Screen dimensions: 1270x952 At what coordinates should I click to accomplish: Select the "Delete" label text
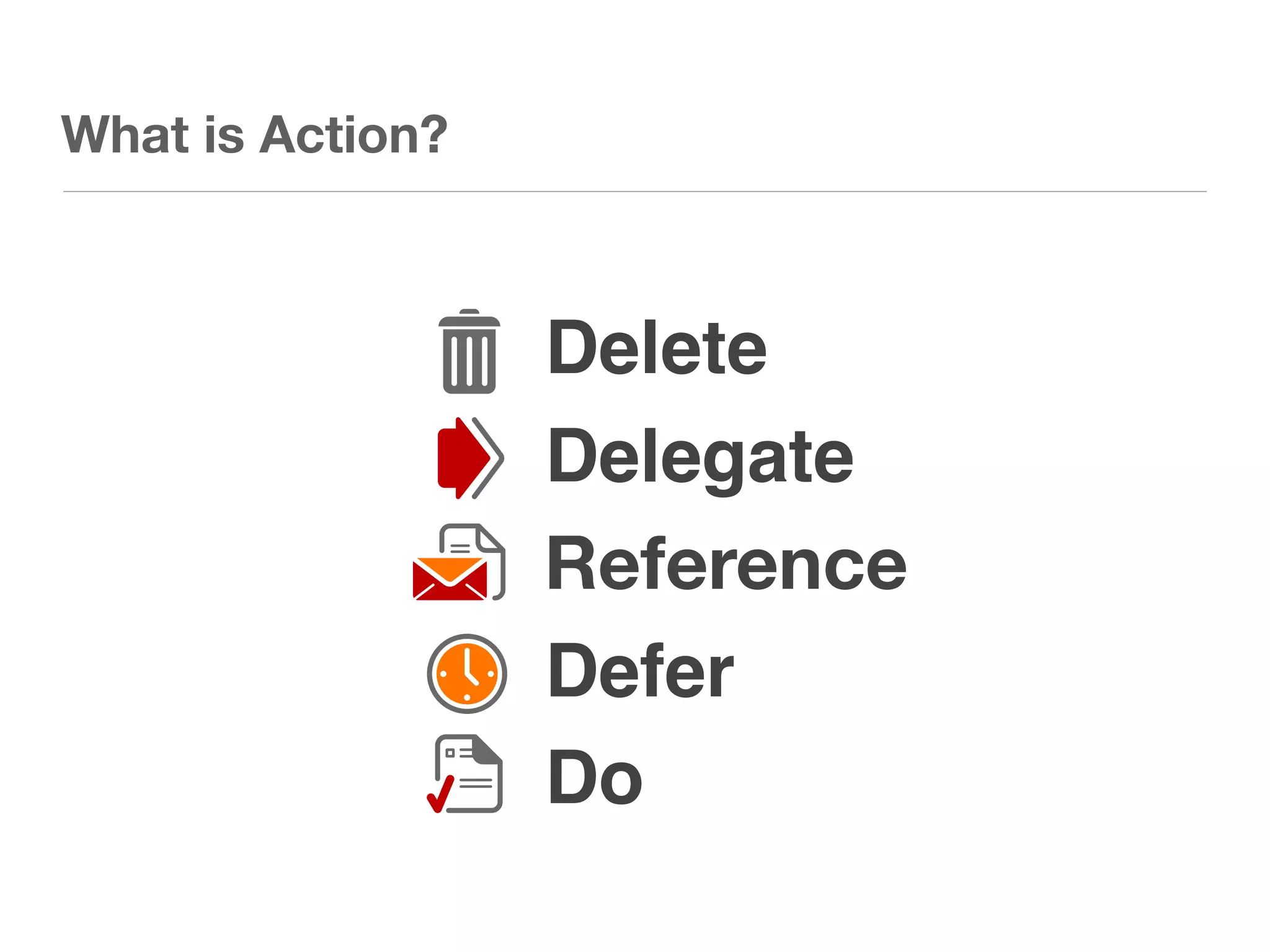click(657, 348)
